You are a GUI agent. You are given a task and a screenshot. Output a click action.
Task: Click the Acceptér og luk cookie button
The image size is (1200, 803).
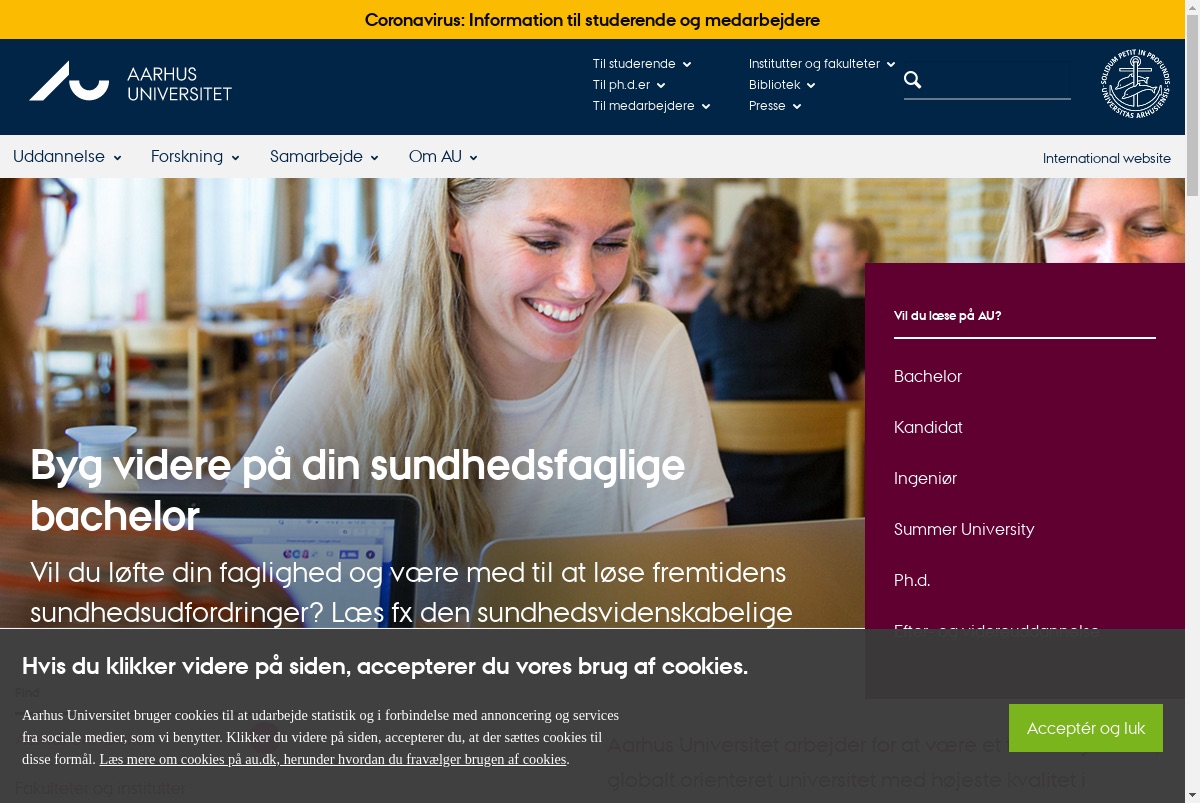pos(1086,728)
